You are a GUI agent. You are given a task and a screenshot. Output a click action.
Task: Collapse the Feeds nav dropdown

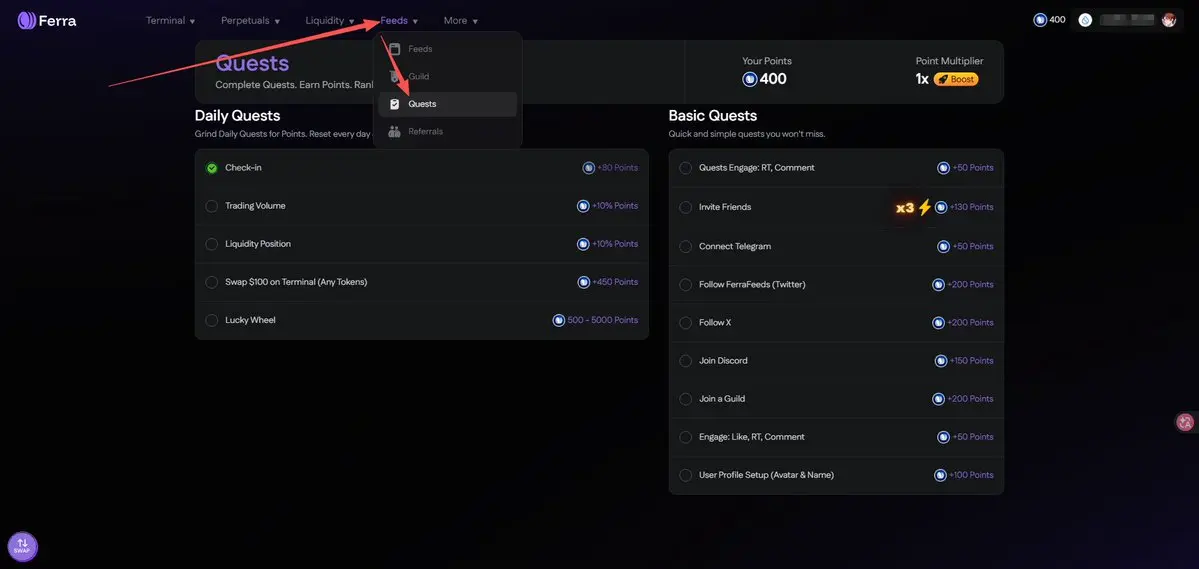point(399,21)
